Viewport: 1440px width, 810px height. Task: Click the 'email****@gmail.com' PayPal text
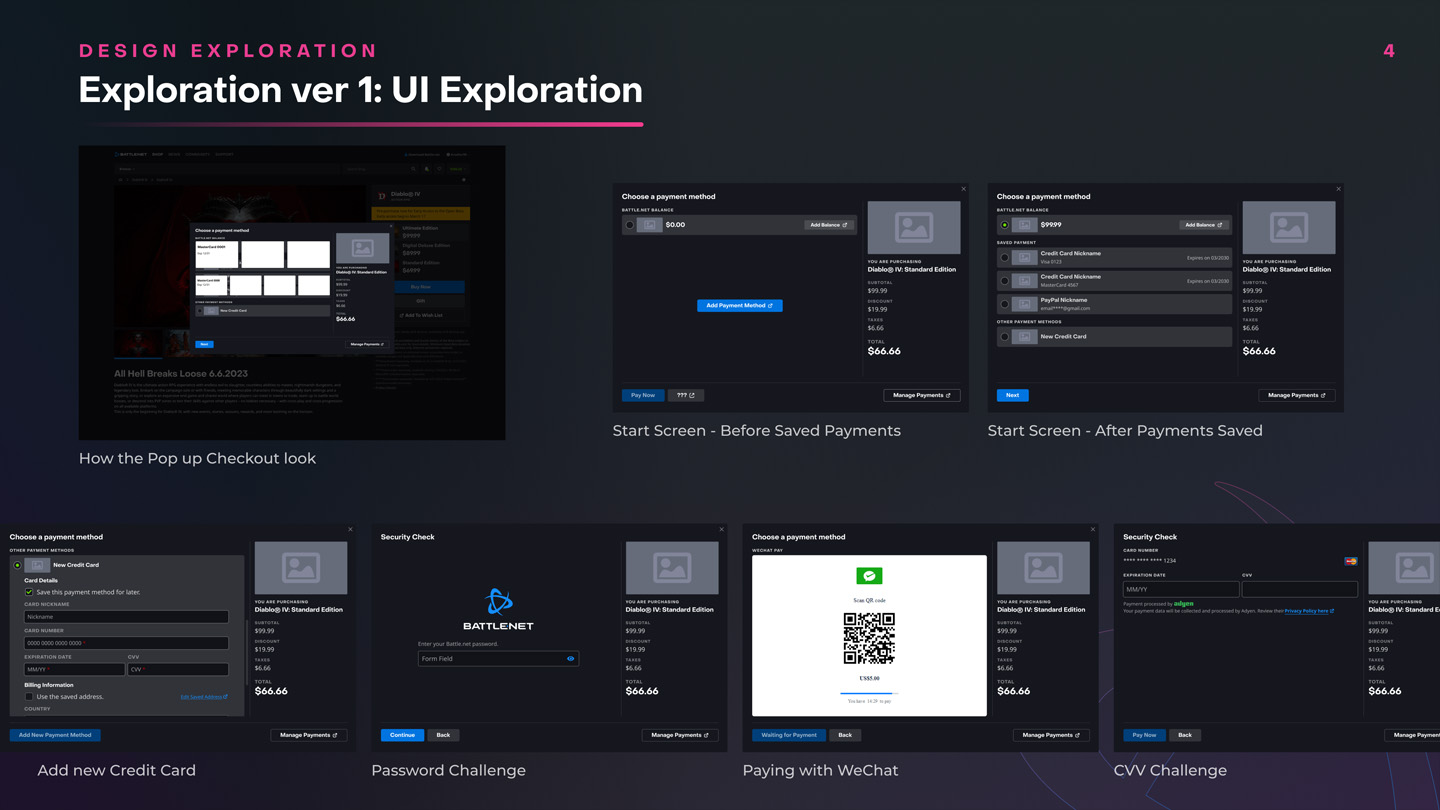1065,308
